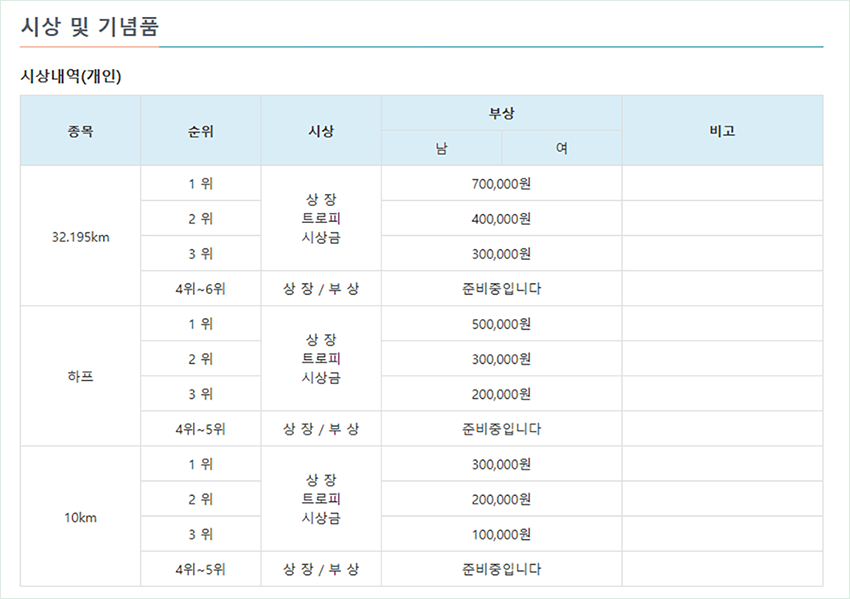Click the '시상' column header
The height and width of the screenshot is (599, 850).
pyautogui.click(x=321, y=131)
